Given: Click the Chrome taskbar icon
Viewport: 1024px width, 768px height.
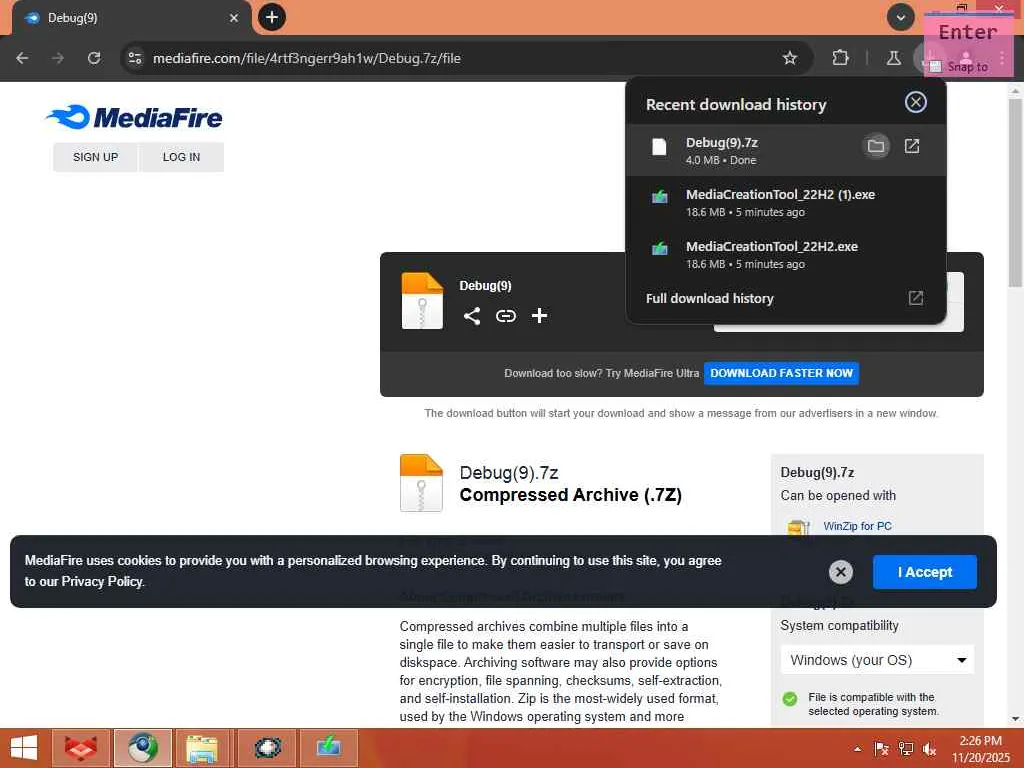Looking at the screenshot, I should (x=142, y=748).
